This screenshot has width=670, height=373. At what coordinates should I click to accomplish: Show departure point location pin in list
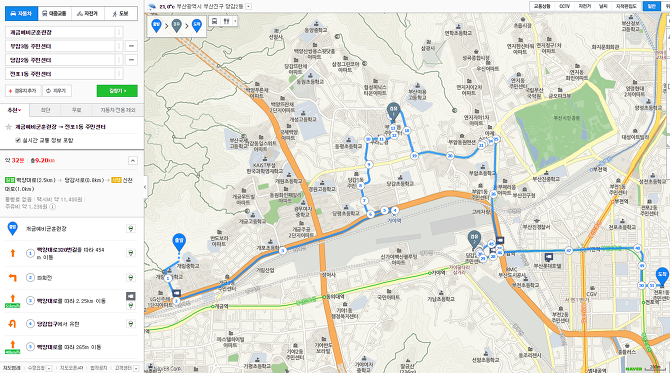click(x=131, y=229)
